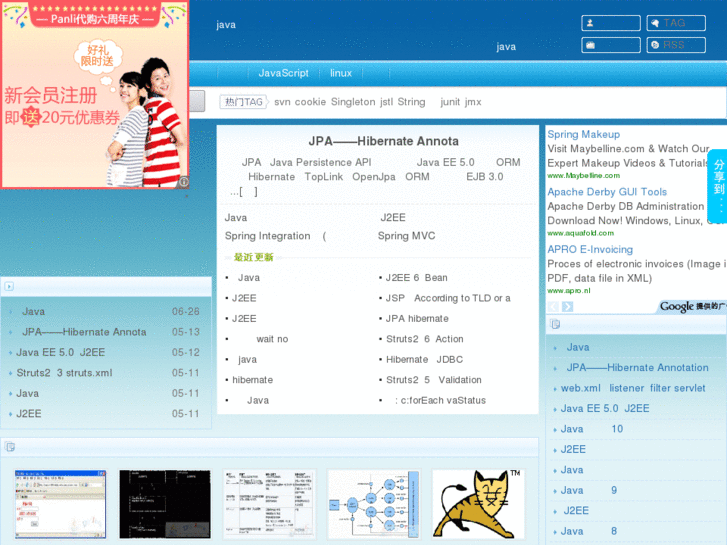Open the Panli anniversary advertisement banner
This screenshot has height=545, width=727.
pyautogui.click(x=95, y=94)
